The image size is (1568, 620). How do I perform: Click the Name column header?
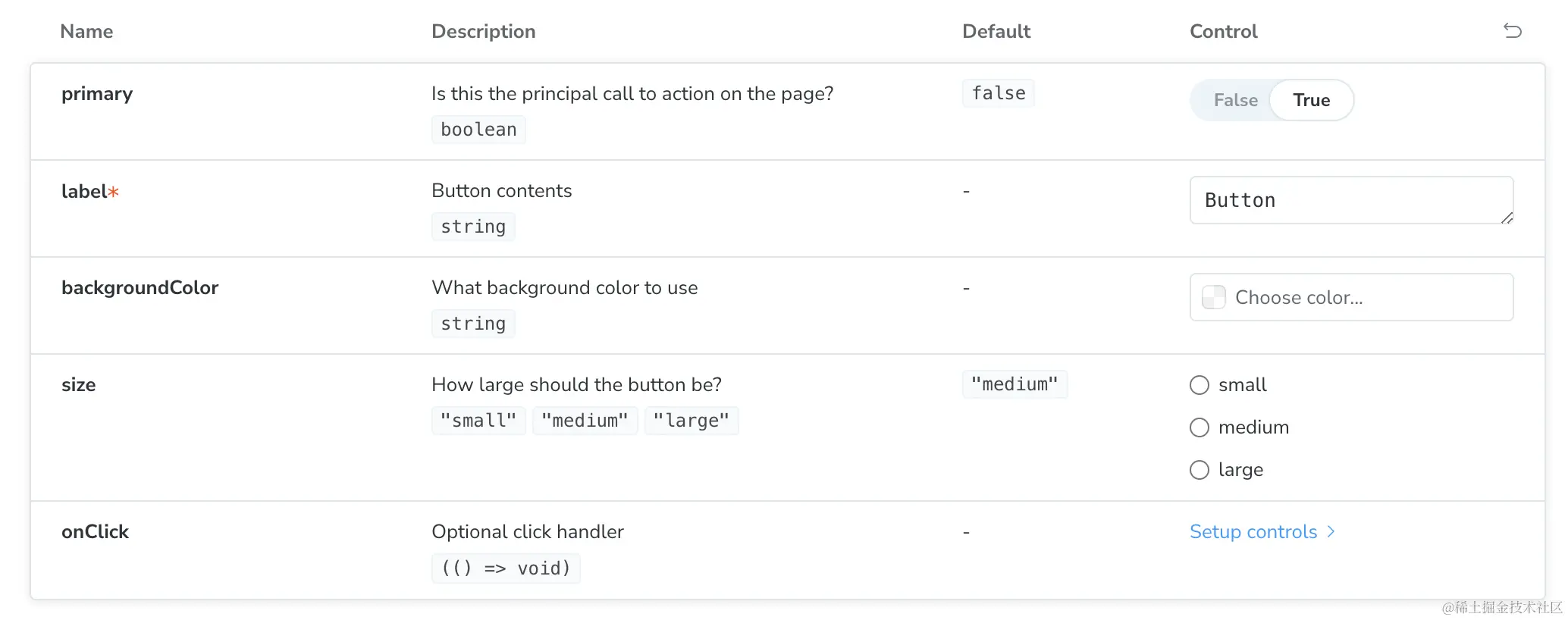(86, 31)
